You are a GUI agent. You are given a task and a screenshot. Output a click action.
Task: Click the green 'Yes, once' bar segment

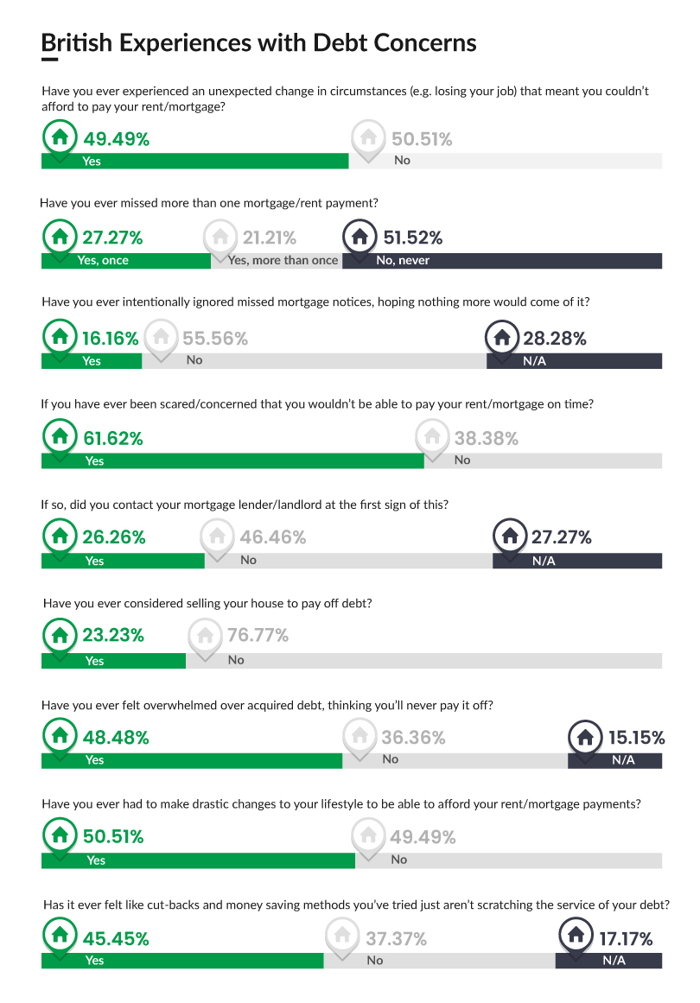pos(126,260)
